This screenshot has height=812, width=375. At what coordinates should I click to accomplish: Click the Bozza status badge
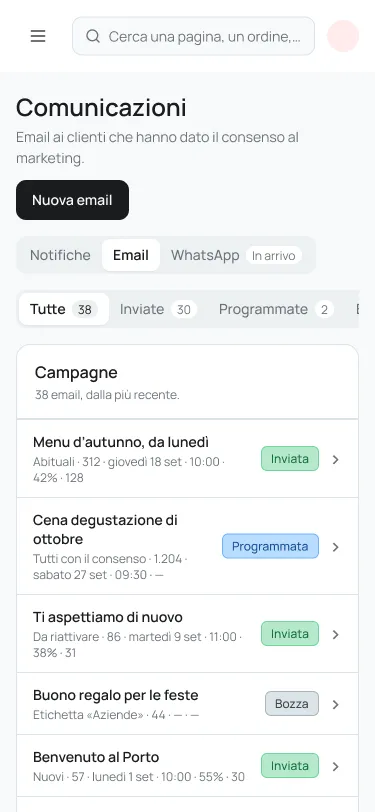tap(292, 704)
